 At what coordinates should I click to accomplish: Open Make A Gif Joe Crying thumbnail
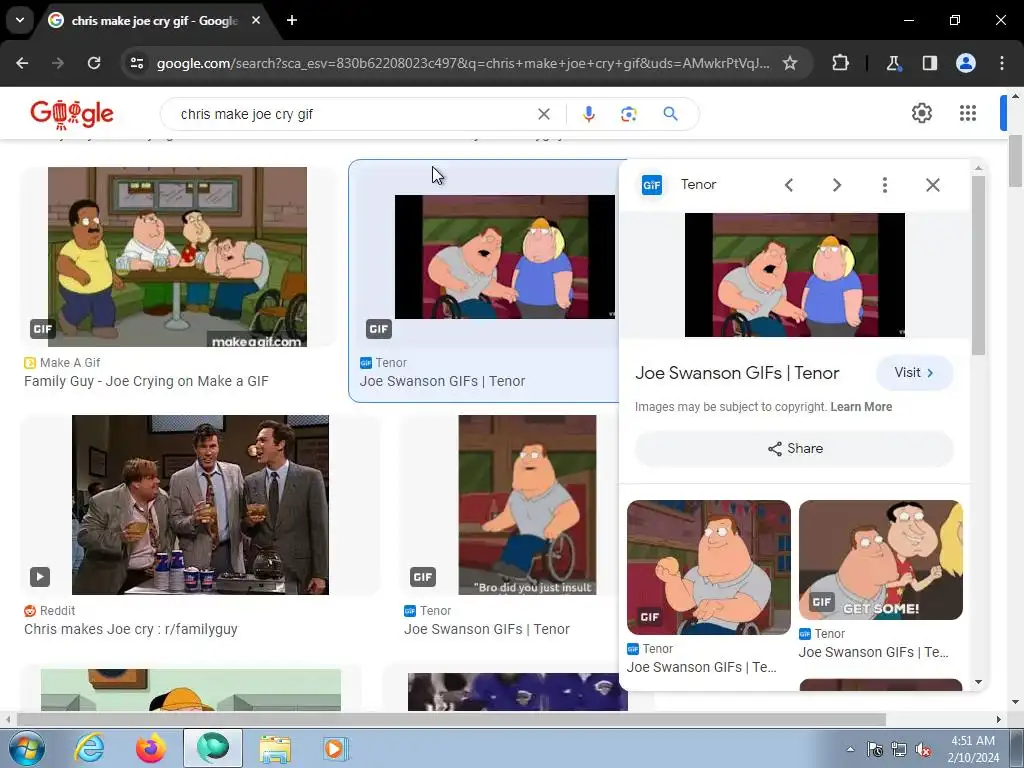click(x=177, y=257)
